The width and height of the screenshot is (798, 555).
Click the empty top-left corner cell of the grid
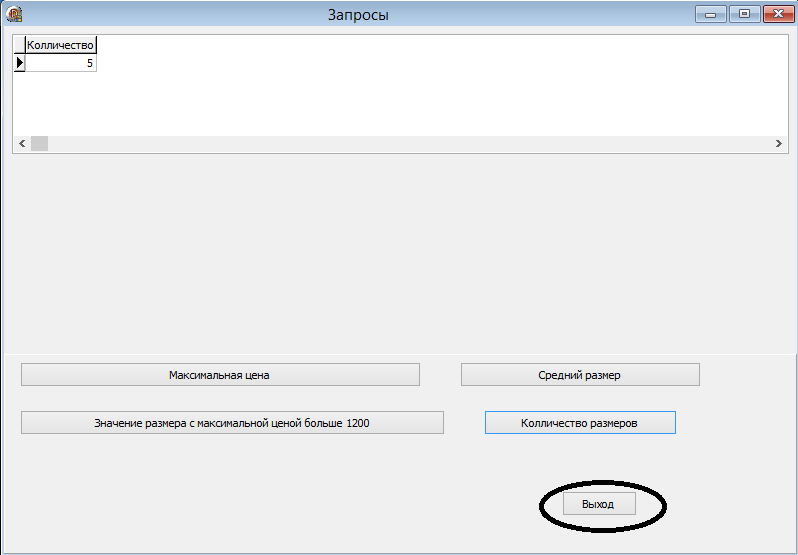(19, 45)
